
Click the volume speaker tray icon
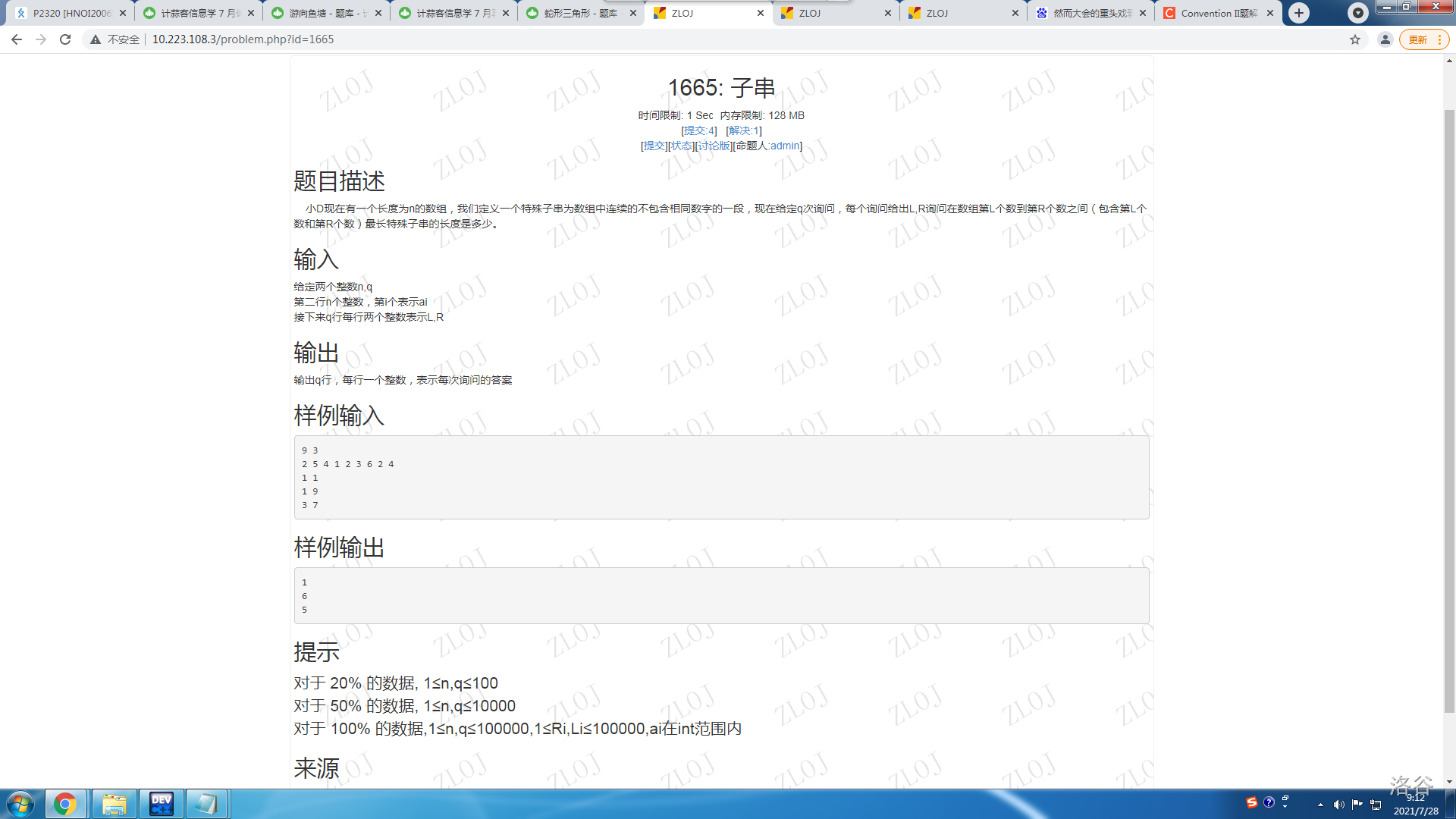pyautogui.click(x=1338, y=805)
